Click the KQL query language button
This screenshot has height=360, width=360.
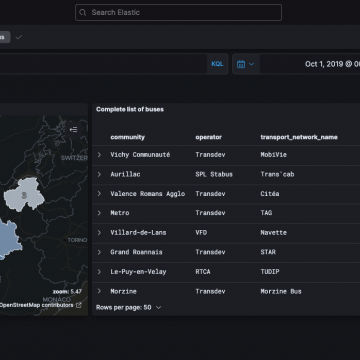click(217, 64)
